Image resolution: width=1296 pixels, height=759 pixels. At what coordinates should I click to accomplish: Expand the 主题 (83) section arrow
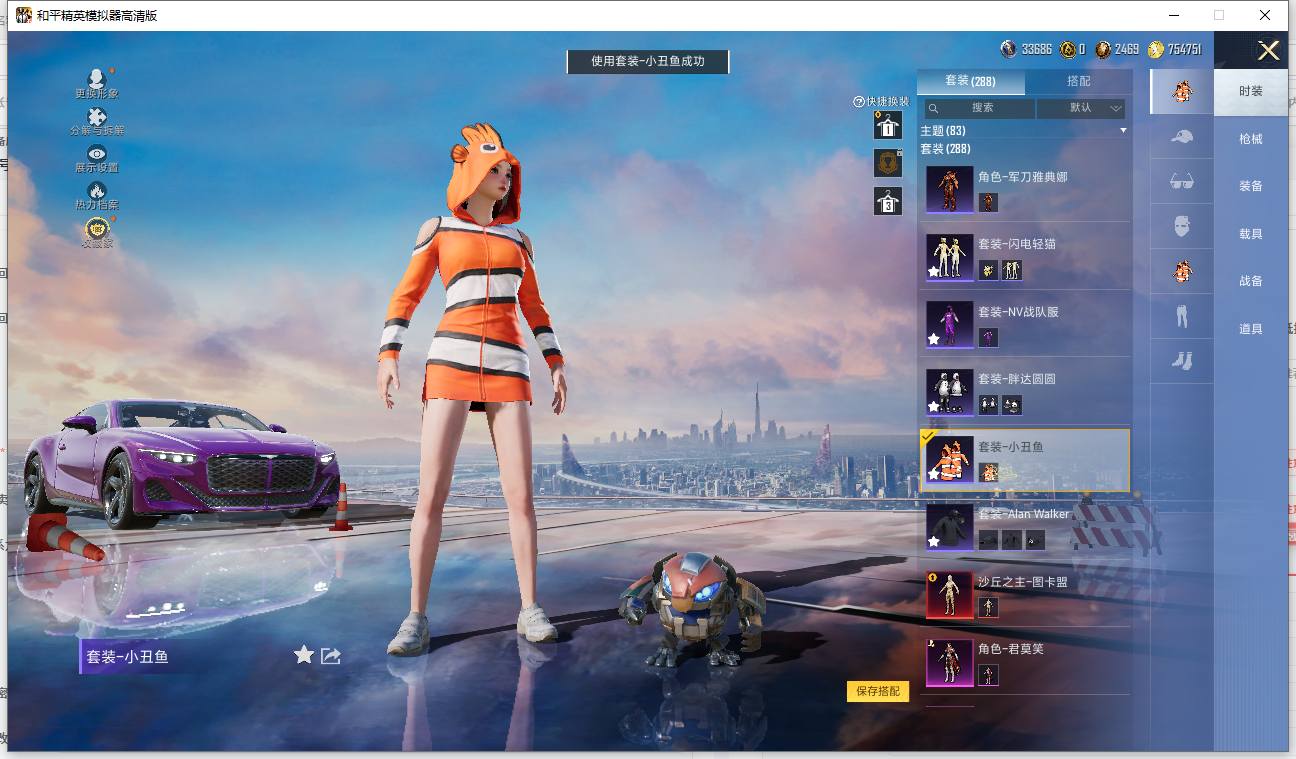click(x=1123, y=131)
